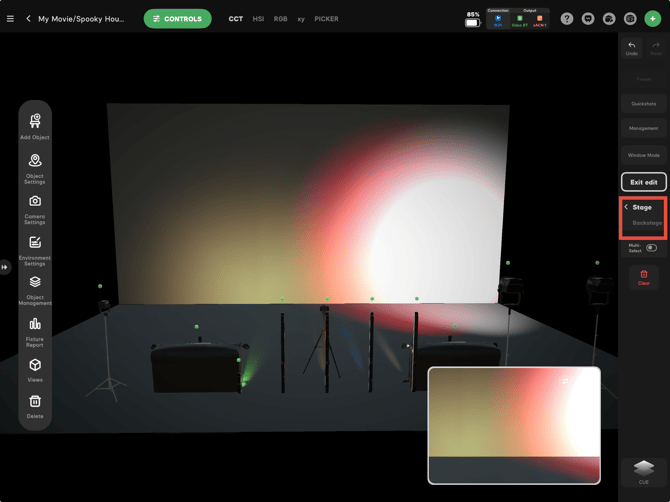Open the green CONTROLS panel
The width and height of the screenshot is (670, 502).
177,19
